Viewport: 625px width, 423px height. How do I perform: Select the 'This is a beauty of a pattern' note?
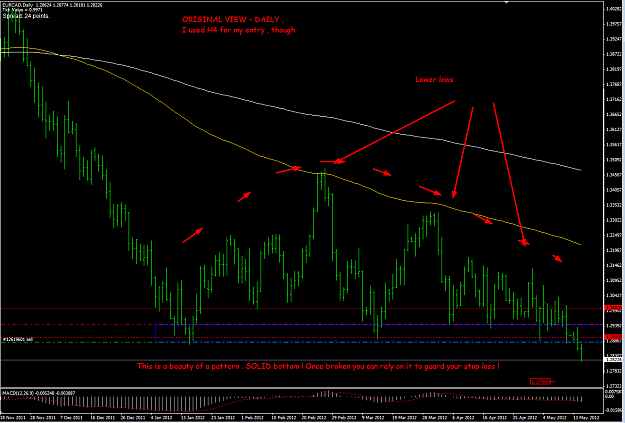pyautogui.click(x=318, y=366)
